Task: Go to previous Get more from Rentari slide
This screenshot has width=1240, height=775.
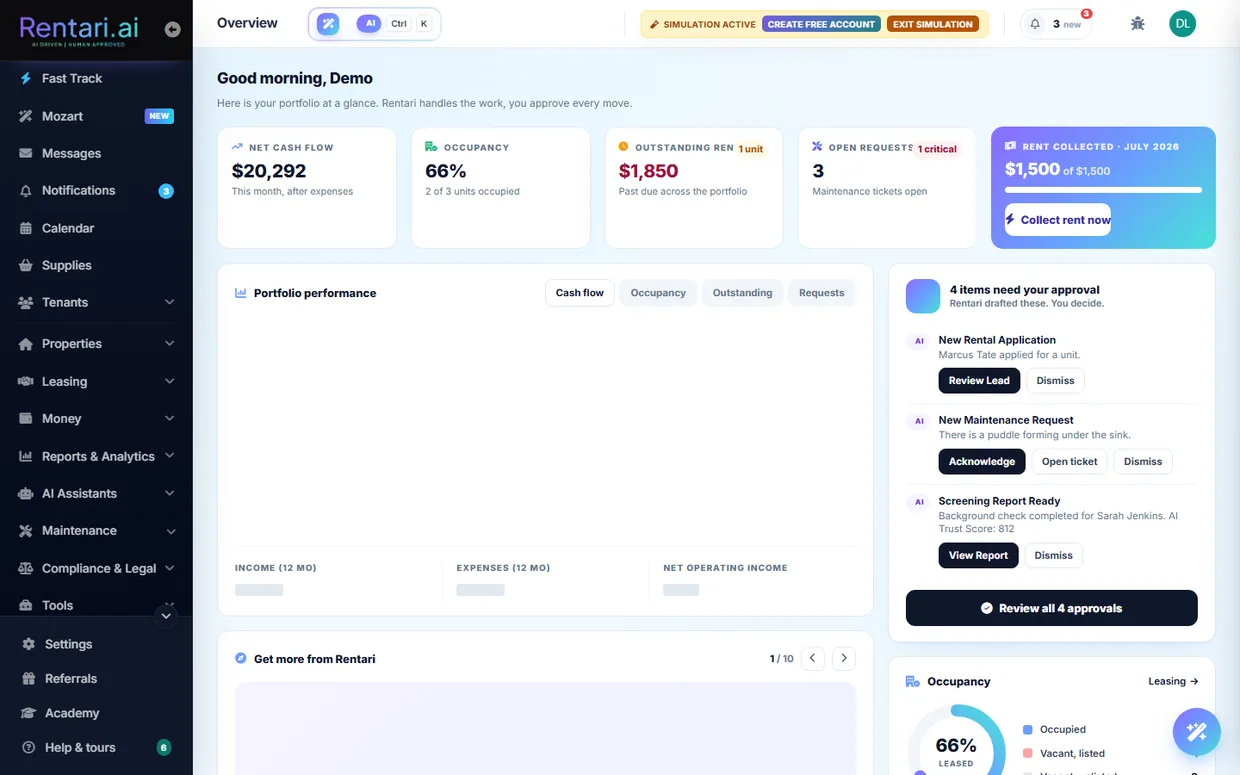Action: (813, 658)
